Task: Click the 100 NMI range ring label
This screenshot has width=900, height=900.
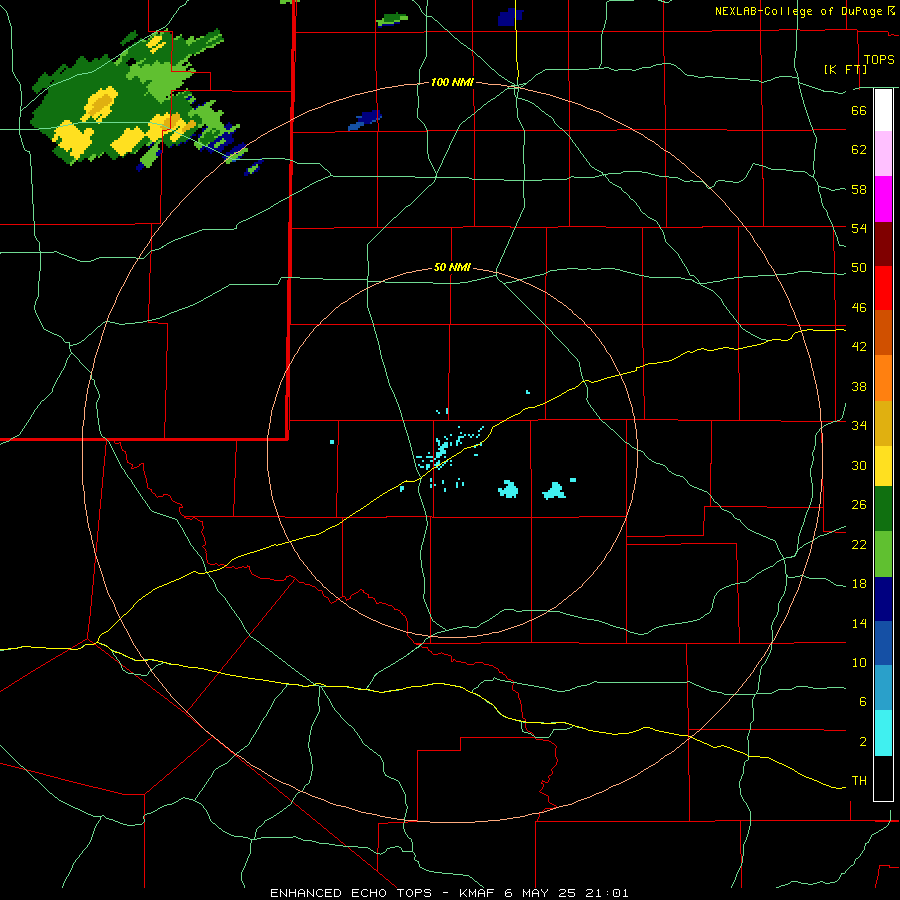Action: [x=452, y=83]
